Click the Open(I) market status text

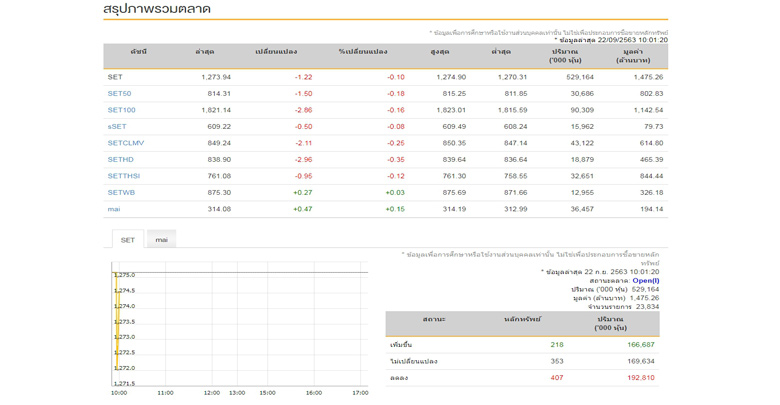(645, 281)
